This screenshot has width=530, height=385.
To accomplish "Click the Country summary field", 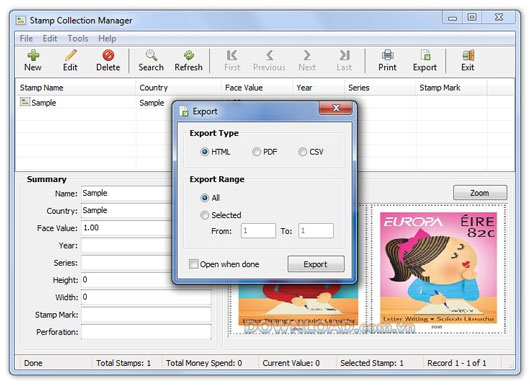I will pos(127,211).
